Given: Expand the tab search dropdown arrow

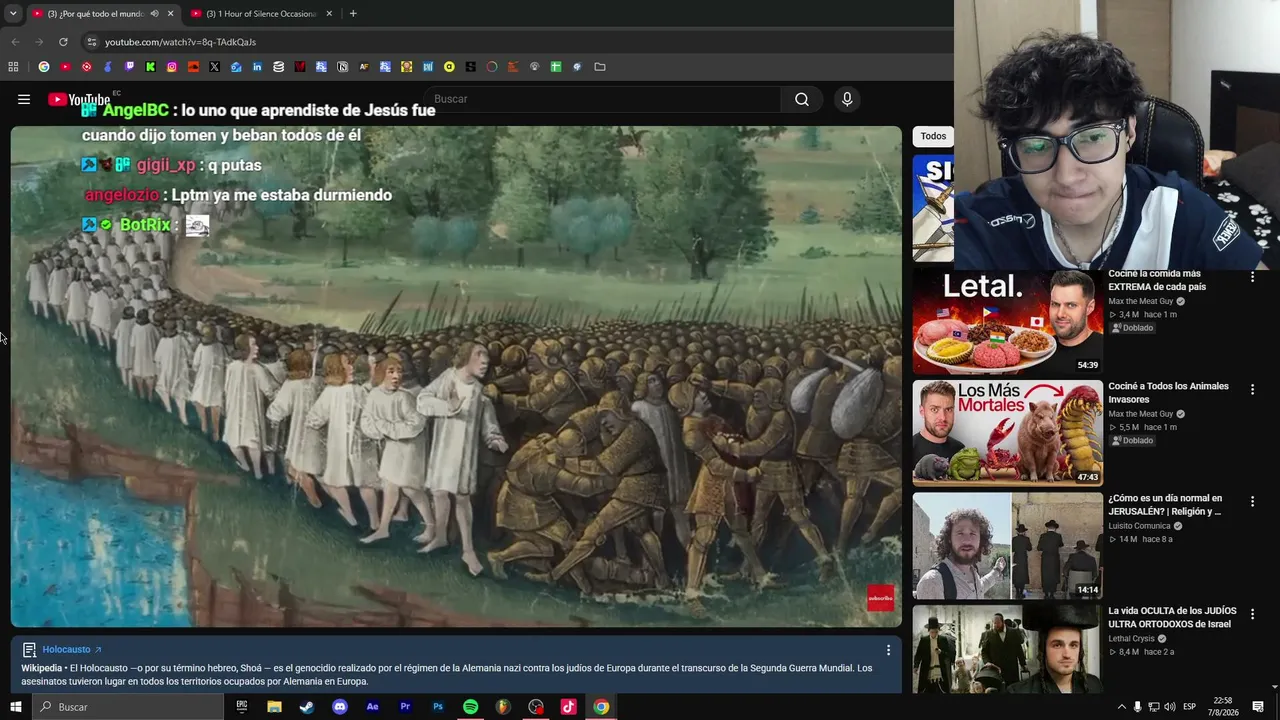Looking at the screenshot, I should pos(13,14).
